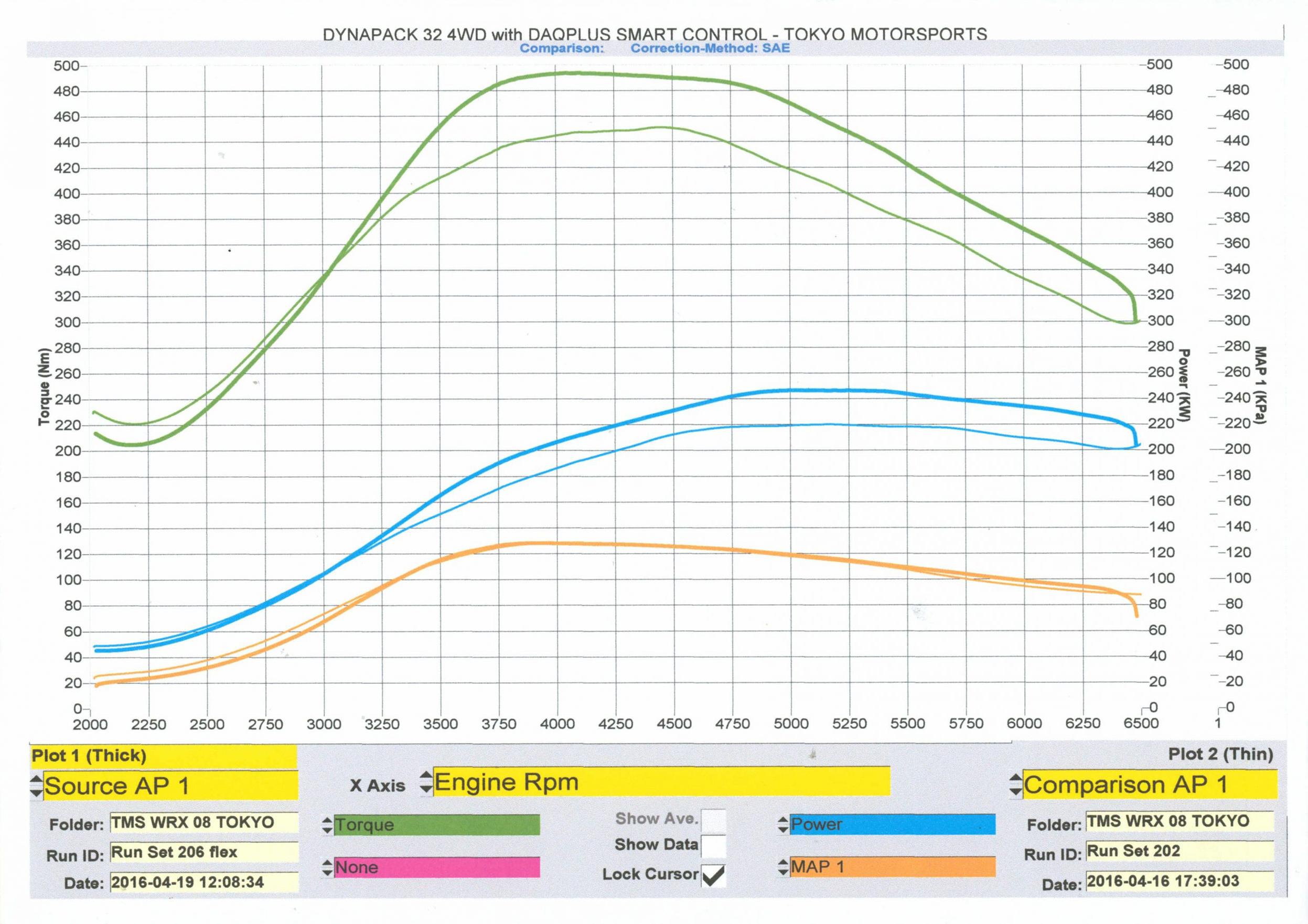
Task: Click the Plot 1 (Thick) header label
Action: [89, 756]
